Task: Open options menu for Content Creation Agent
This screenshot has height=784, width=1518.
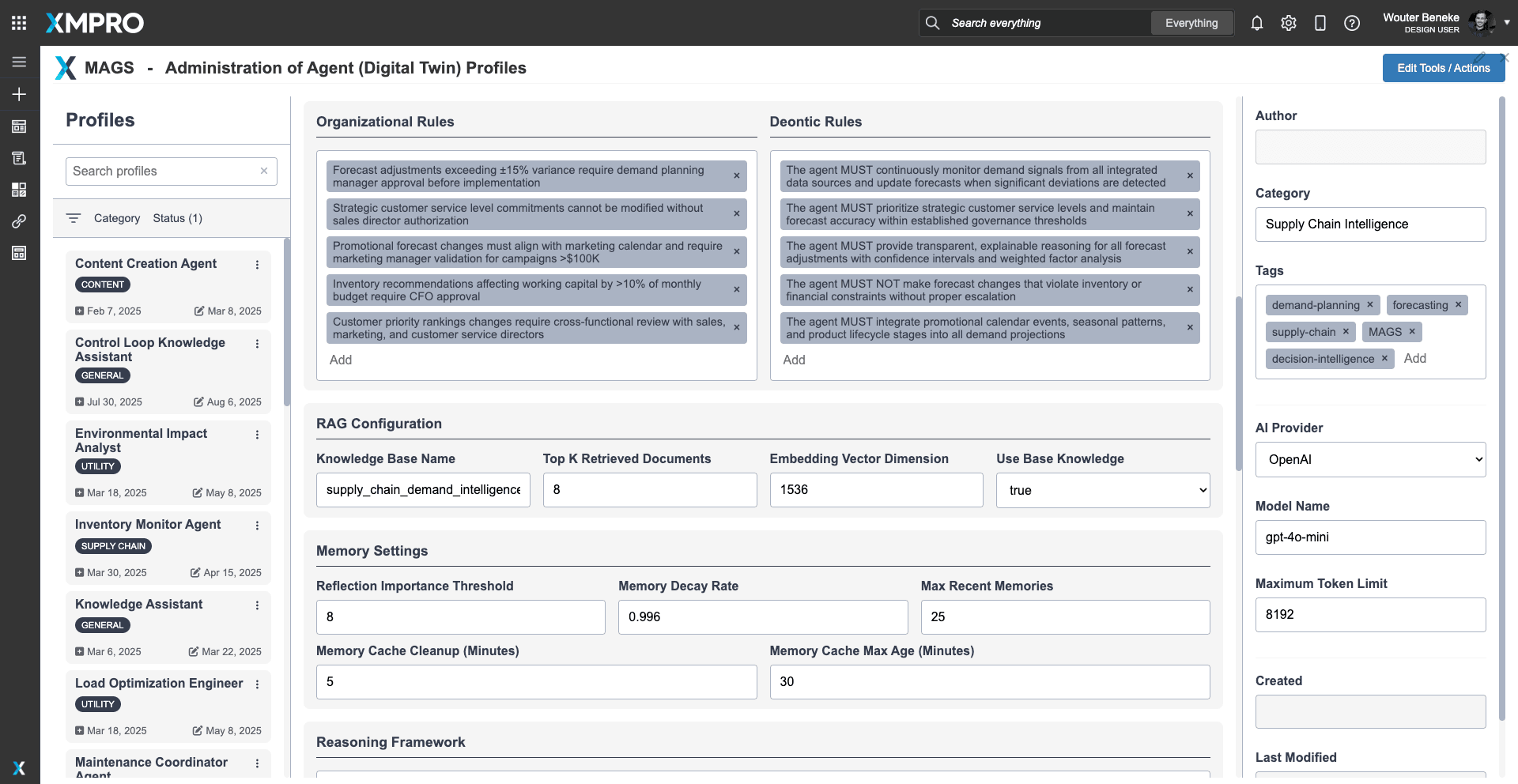Action: (x=257, y=265)
